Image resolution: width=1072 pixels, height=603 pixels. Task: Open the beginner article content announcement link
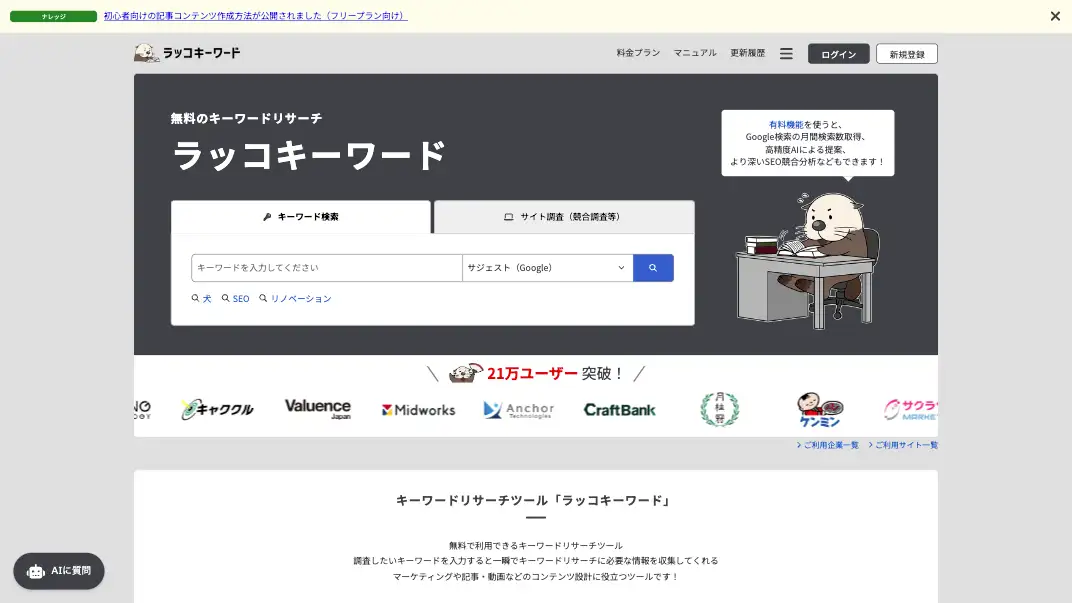255,16
